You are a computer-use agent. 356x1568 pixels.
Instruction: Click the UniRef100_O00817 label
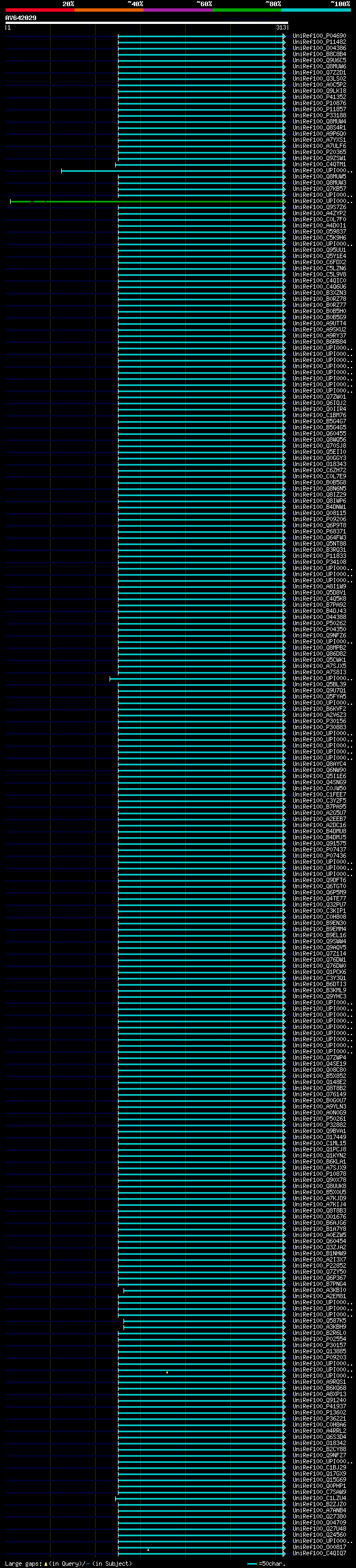(319, 1547)
